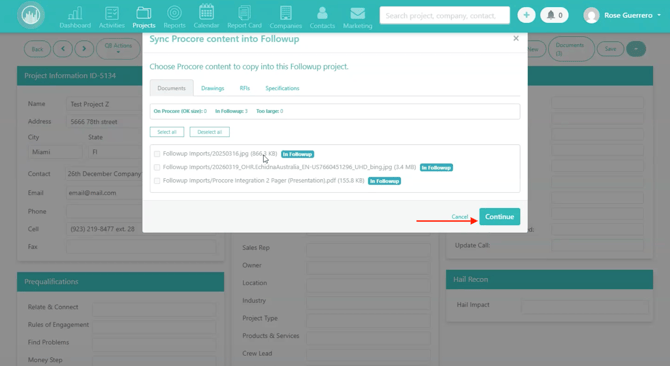Click Rose Guerrero avatar picture
The image size is (670, 366).
click(x=591, y=16)
